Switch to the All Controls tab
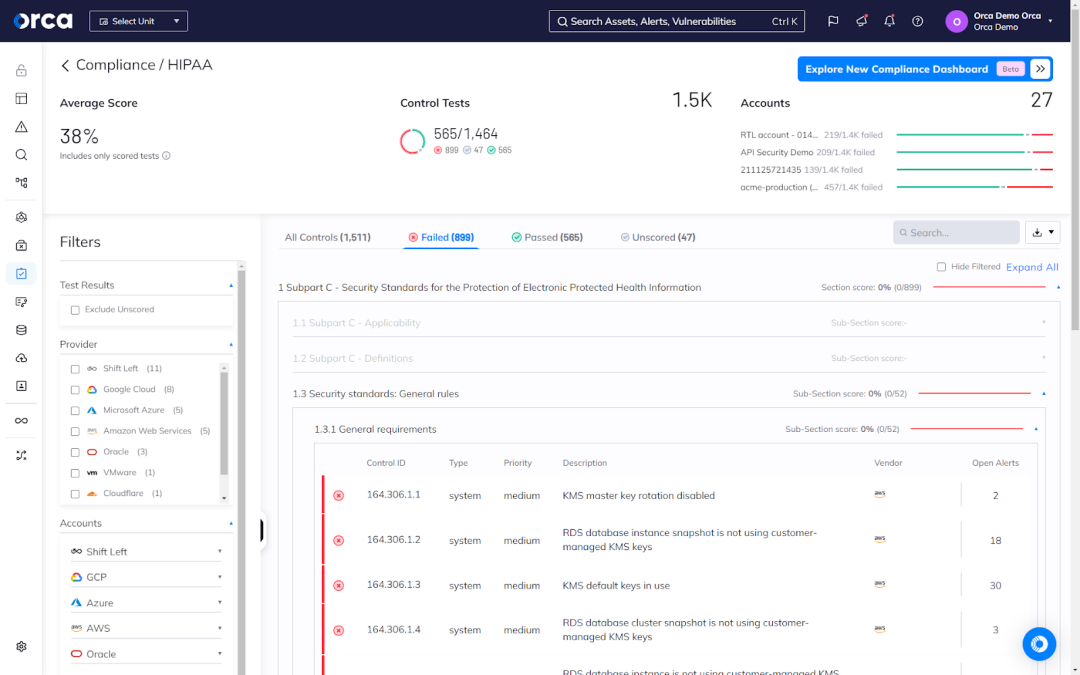1080x675 pixels. (x=328, y=237)
